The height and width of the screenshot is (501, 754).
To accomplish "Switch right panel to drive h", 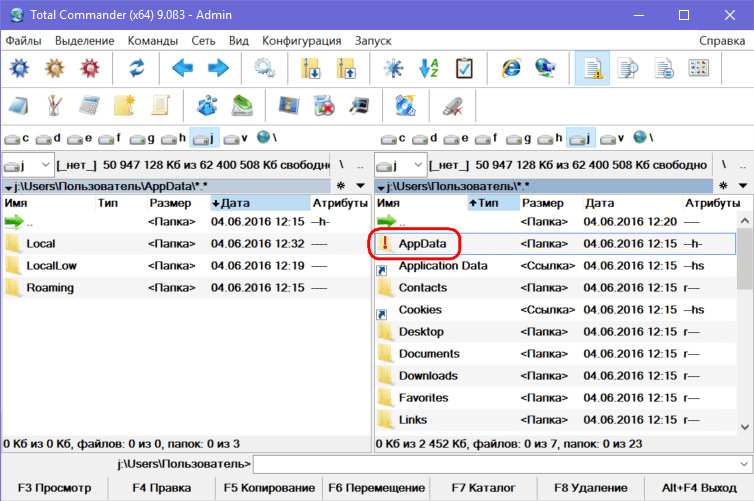I will pos(550,138).
